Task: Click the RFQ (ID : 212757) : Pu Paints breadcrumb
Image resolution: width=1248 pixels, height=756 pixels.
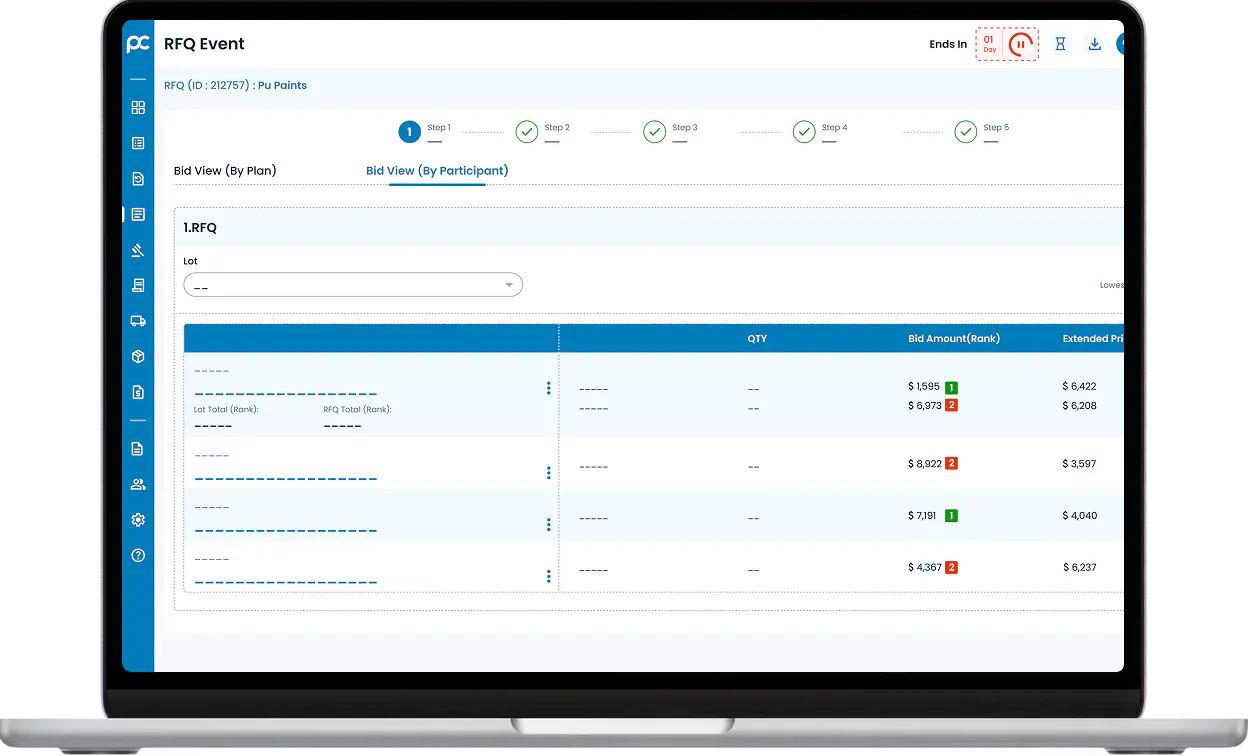Action: click(235, 85)
